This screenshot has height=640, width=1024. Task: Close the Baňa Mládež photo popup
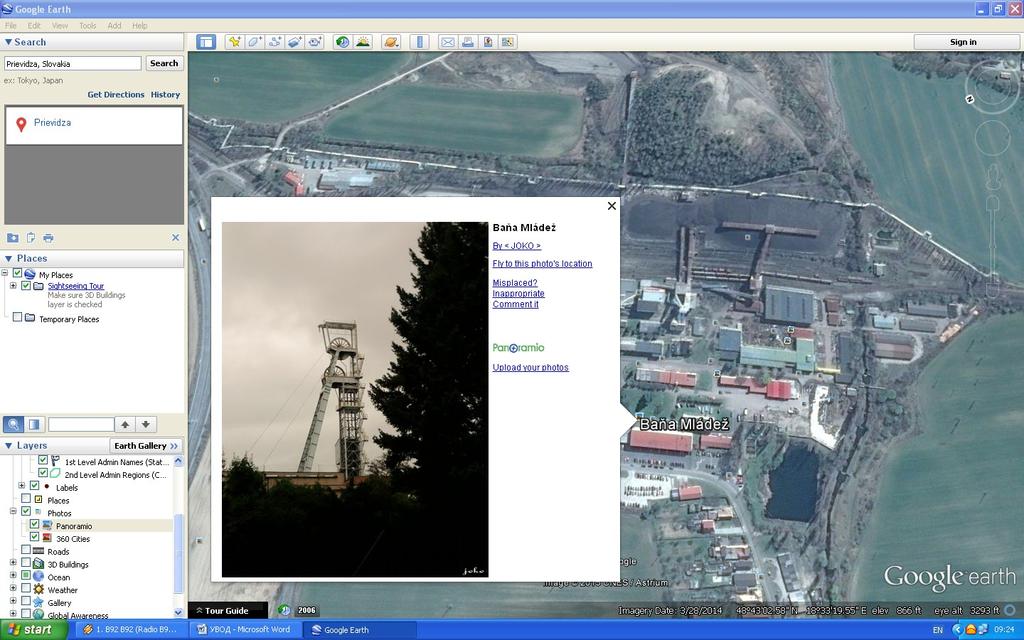coord(611,206)
